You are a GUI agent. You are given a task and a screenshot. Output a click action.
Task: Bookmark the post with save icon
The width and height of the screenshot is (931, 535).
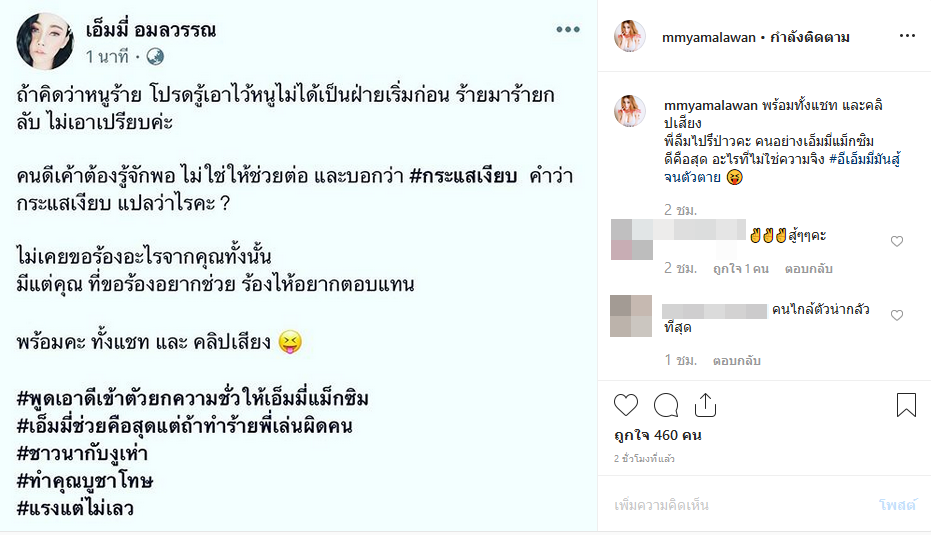[x=906, y=405]
